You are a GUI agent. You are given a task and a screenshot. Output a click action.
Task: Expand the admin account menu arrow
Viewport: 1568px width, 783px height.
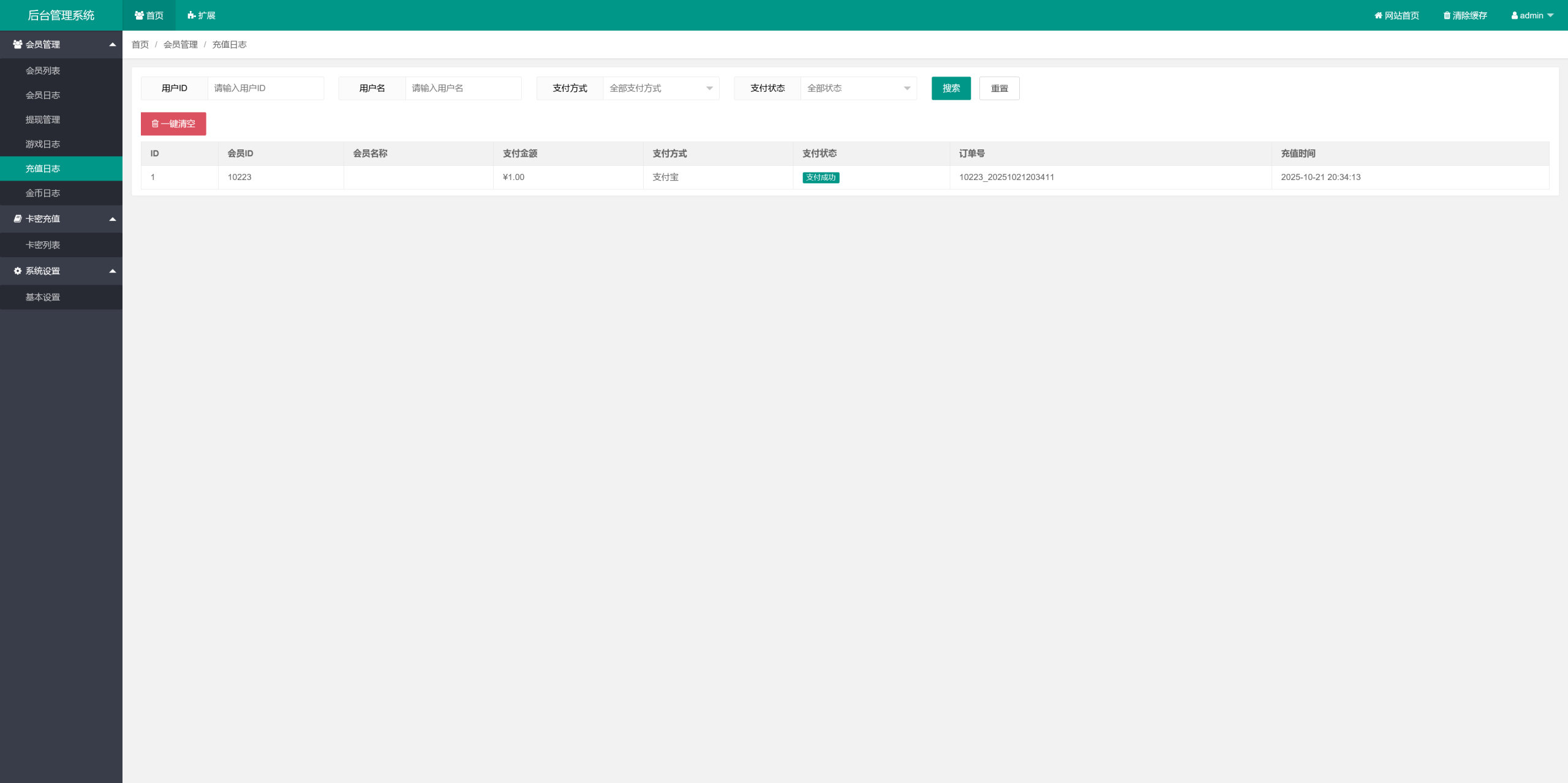pyautogui.click(x=1550, y=16)
